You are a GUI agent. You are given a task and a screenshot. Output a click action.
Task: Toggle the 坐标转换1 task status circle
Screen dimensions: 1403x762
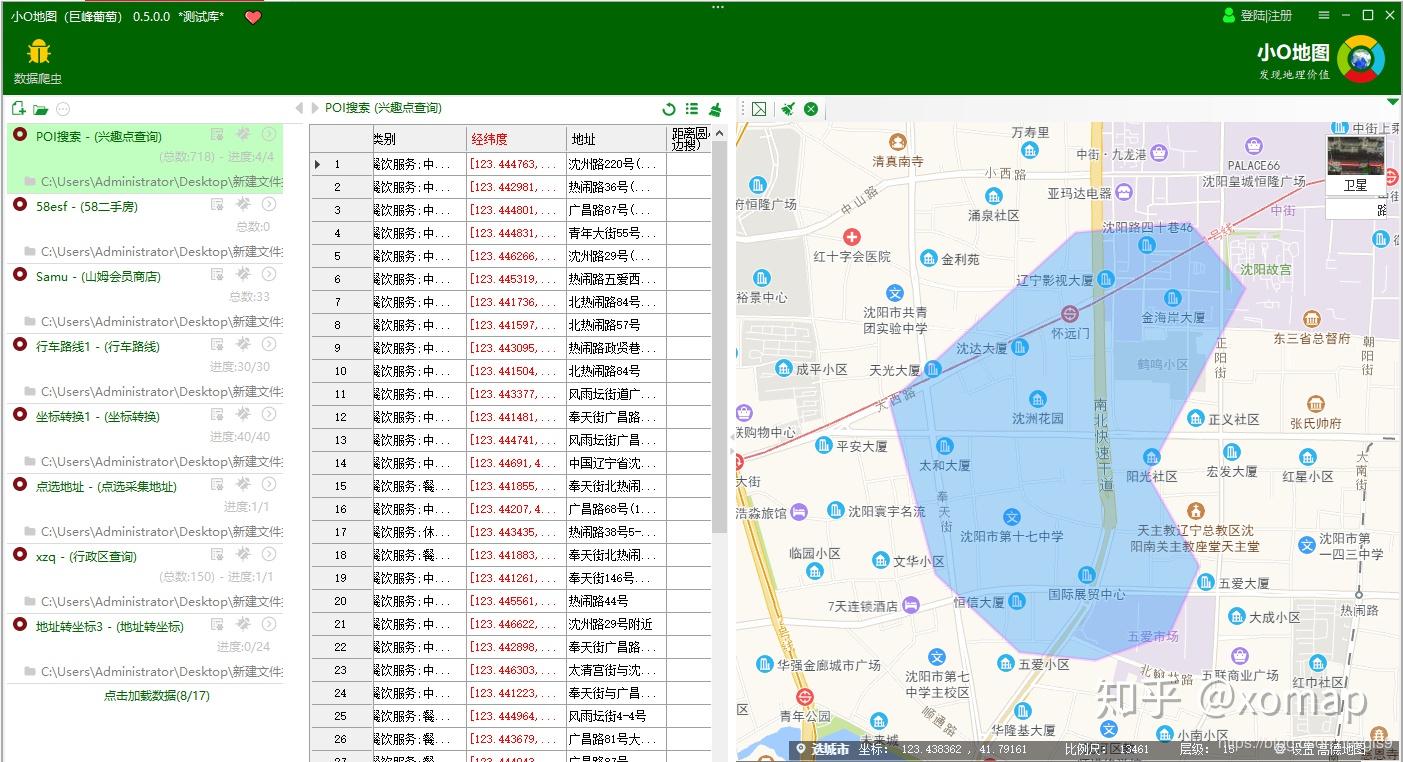(19, 414)
